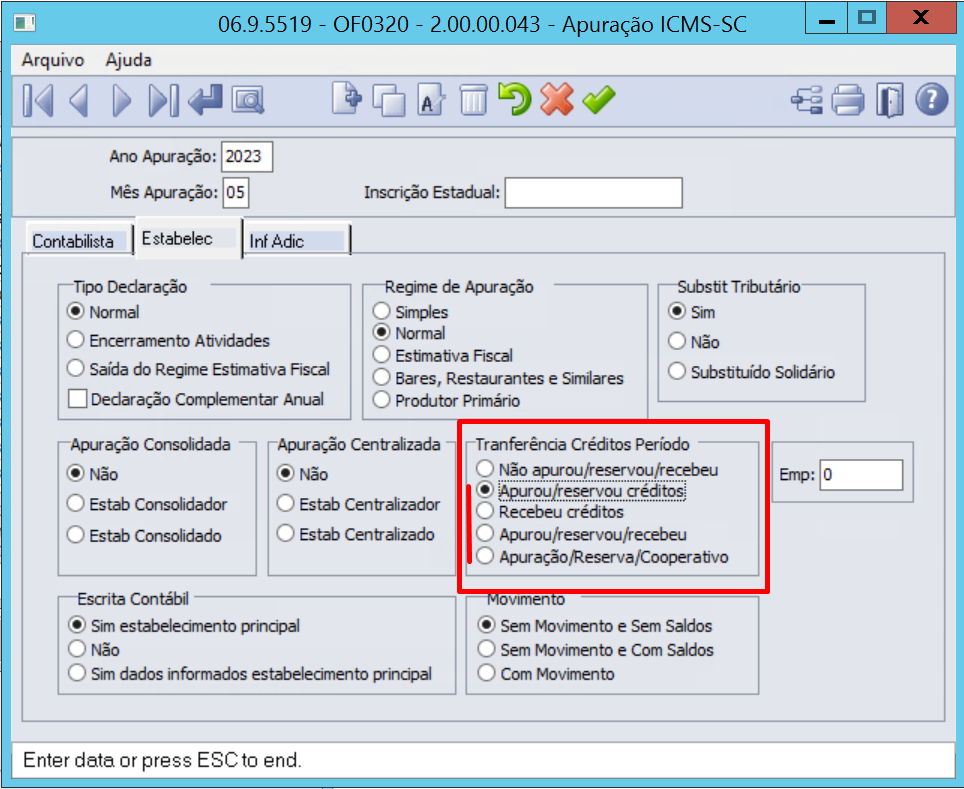Click the trash can delete icon
The height and width of the screenshot is (789, 964).
pyautogui.click(x=473, y=100)
